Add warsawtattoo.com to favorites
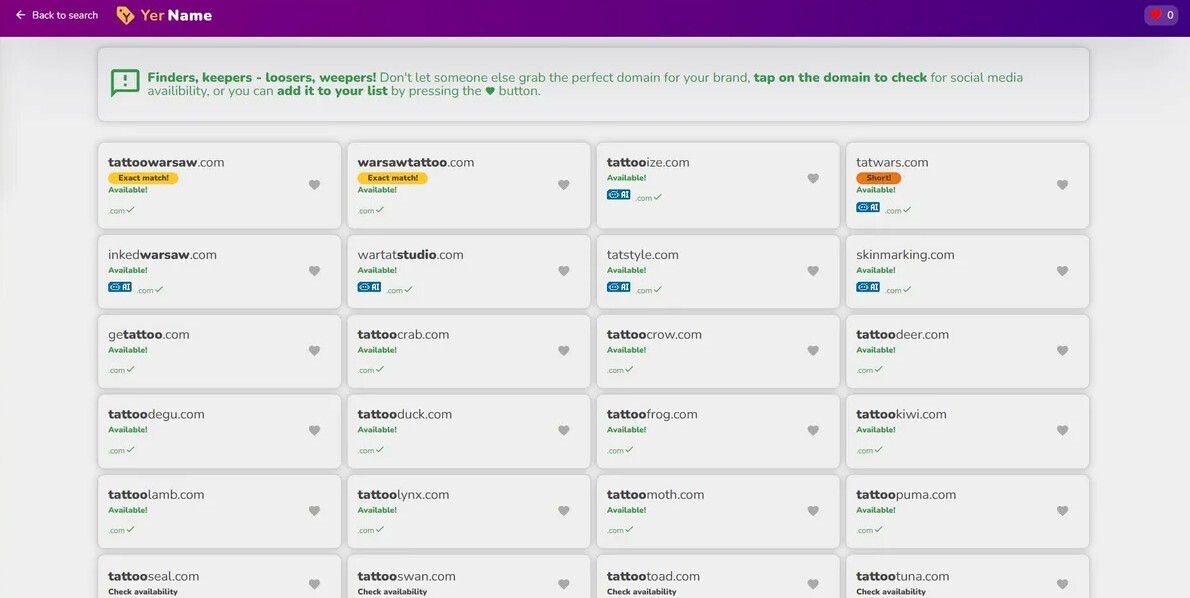1190x598 pixels. click(x=563, y=185)
